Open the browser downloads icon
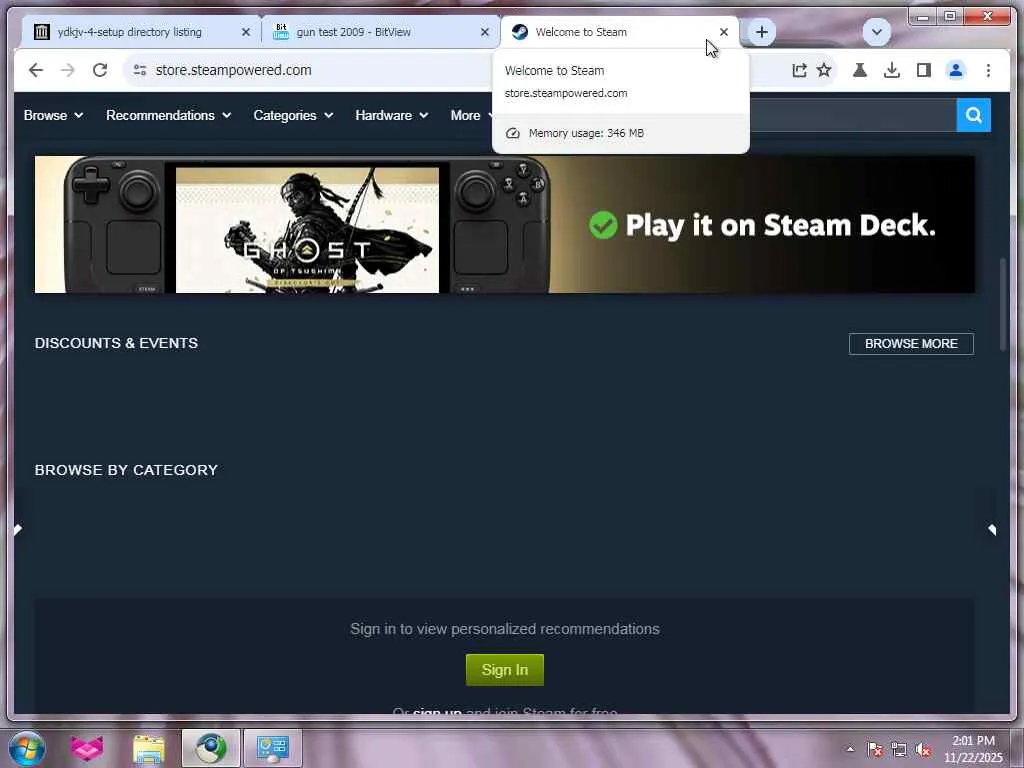Viewport: 1024px width, 768px height. [x=891, y=70]
